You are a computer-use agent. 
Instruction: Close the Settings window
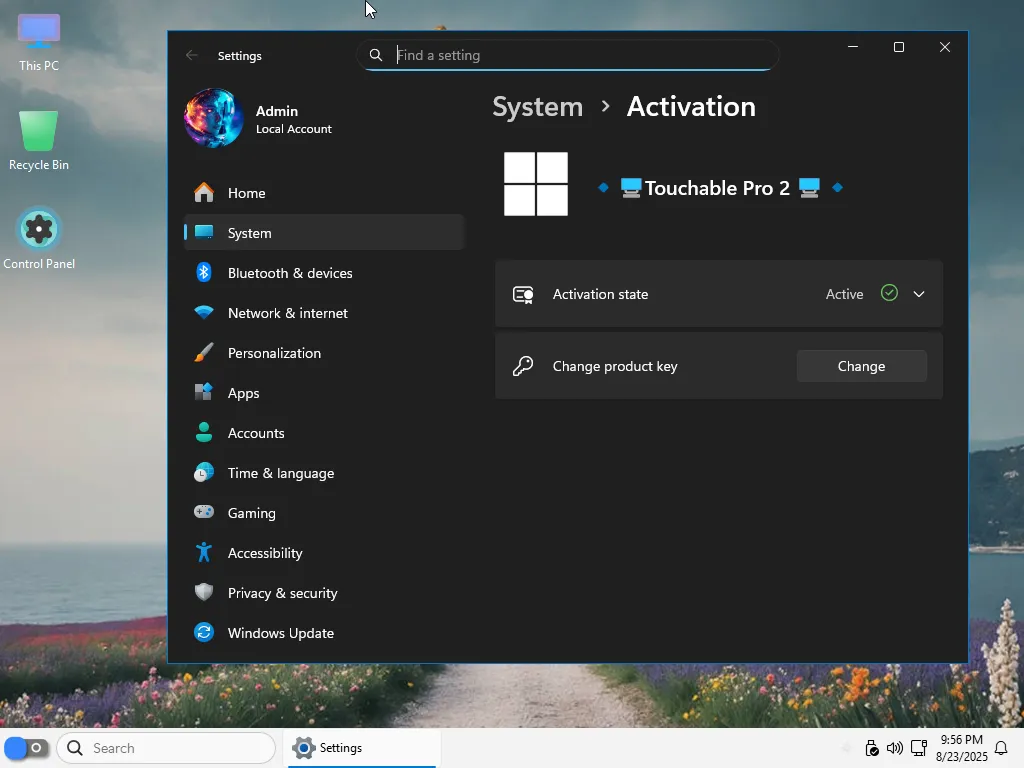[x=944, y=47]
